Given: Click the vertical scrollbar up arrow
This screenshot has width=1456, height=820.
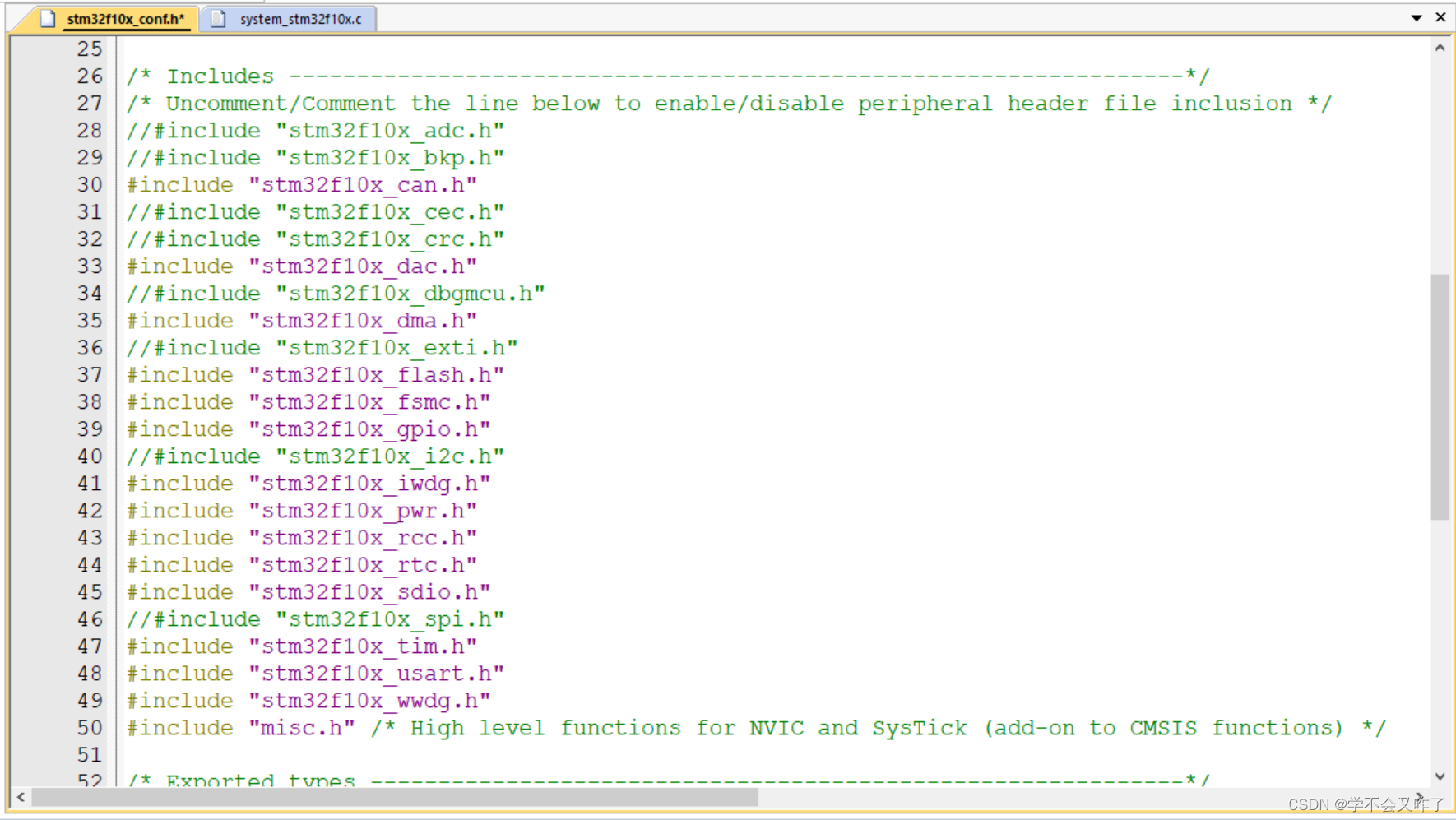Looking at the screenshot, I should 1440,48.
